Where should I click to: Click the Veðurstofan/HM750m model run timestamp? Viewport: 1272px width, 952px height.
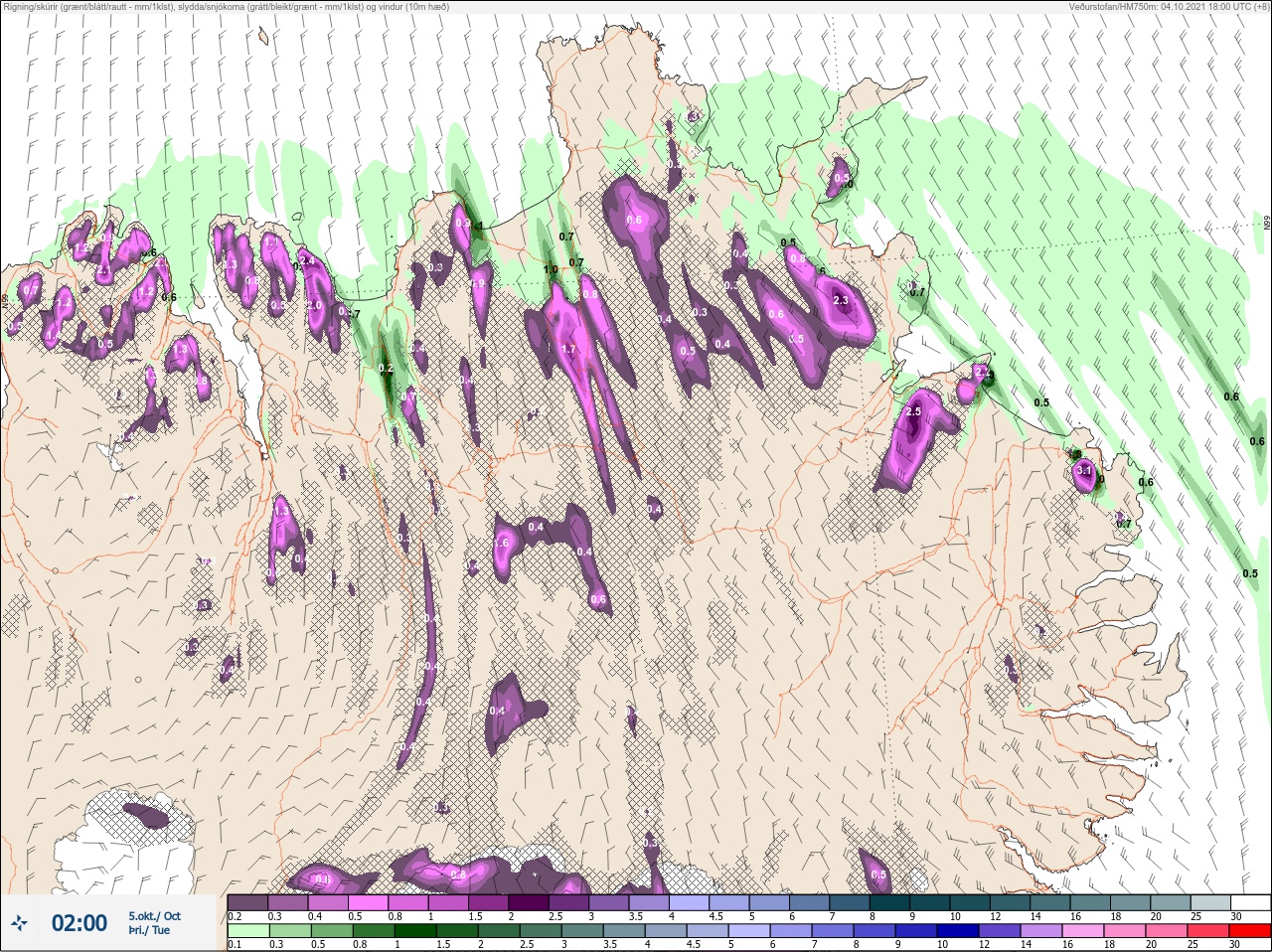[1169, 6]
